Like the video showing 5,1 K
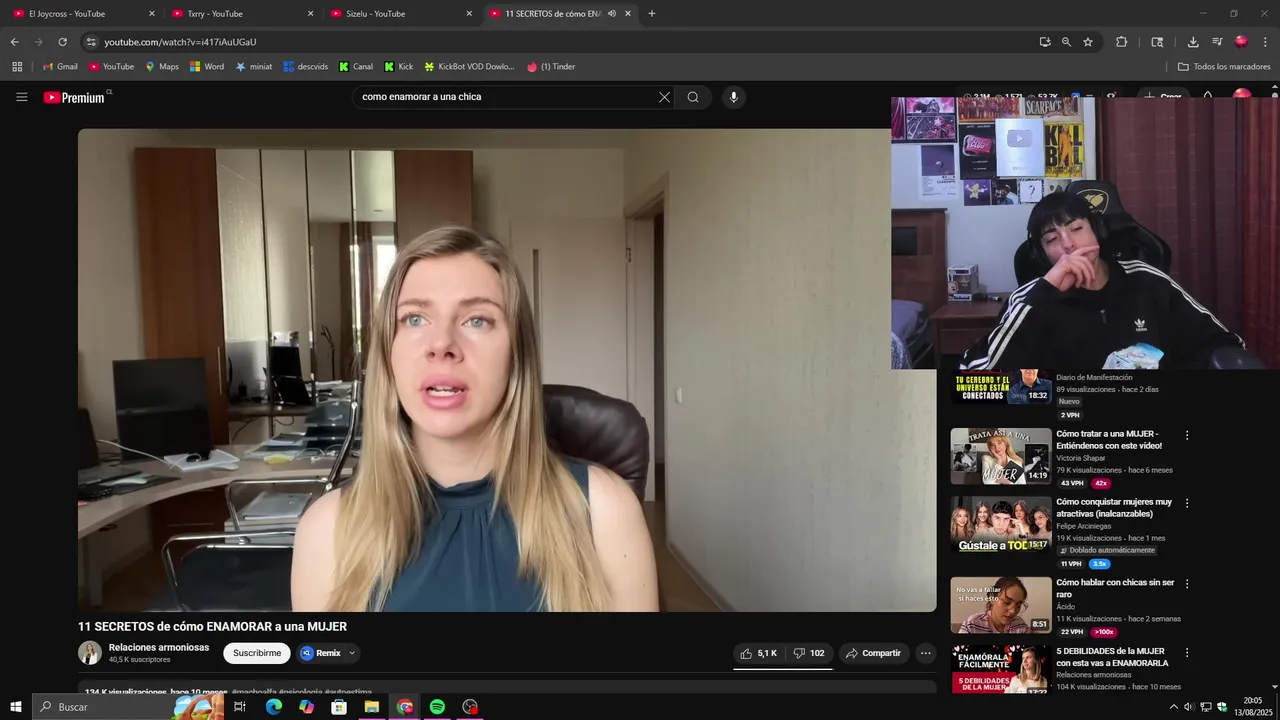This screenshot has height=720, width=1280. click(758, 653)
